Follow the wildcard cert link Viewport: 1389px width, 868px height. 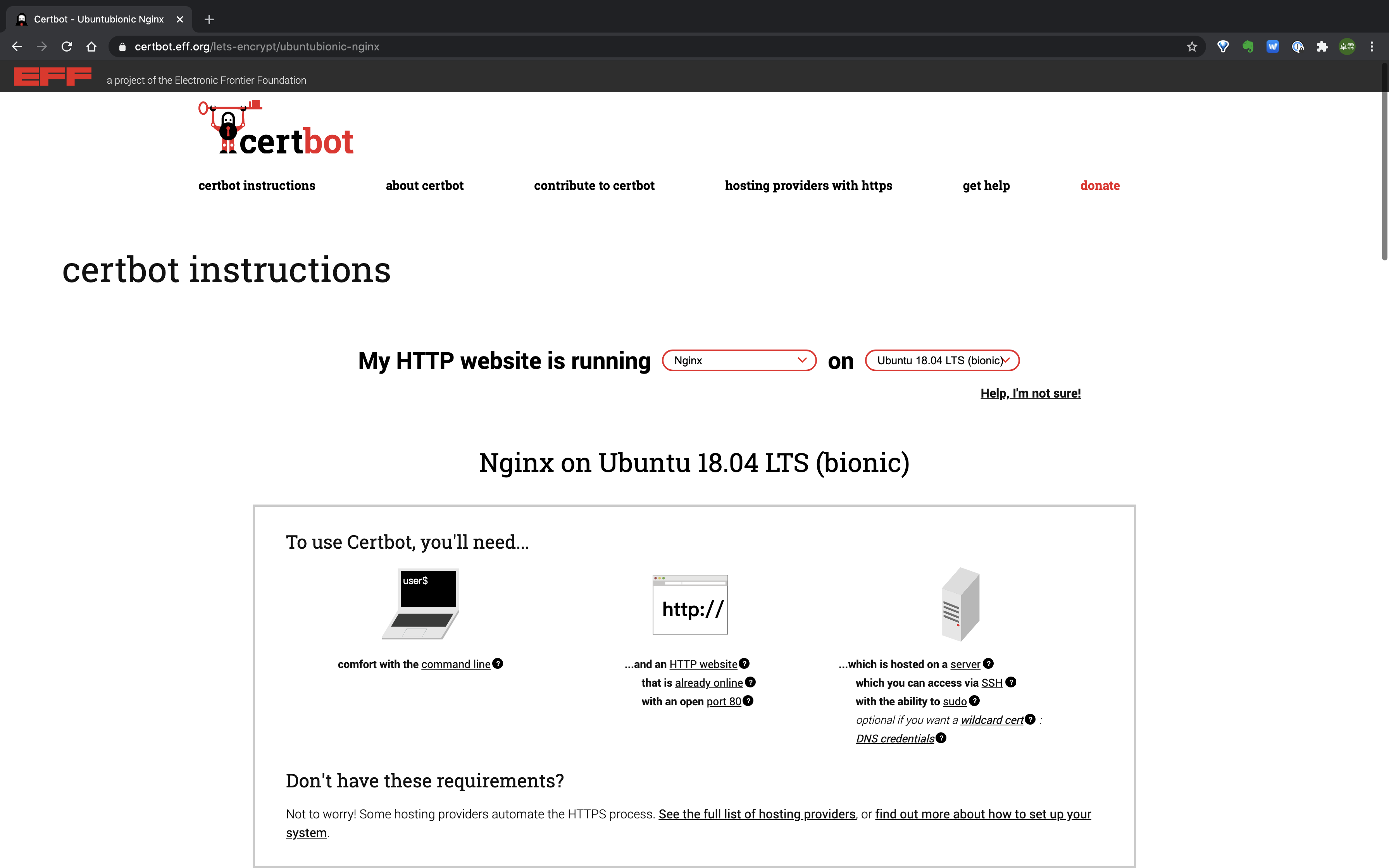(992, 720)
